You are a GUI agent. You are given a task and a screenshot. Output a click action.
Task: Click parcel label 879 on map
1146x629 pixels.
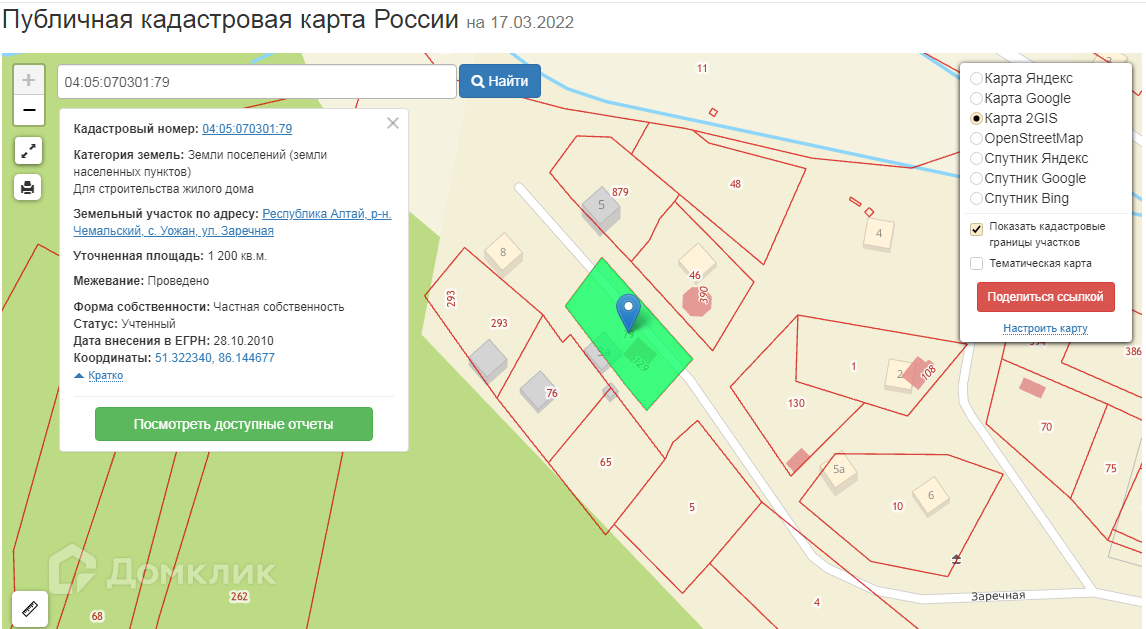(620, 192)
